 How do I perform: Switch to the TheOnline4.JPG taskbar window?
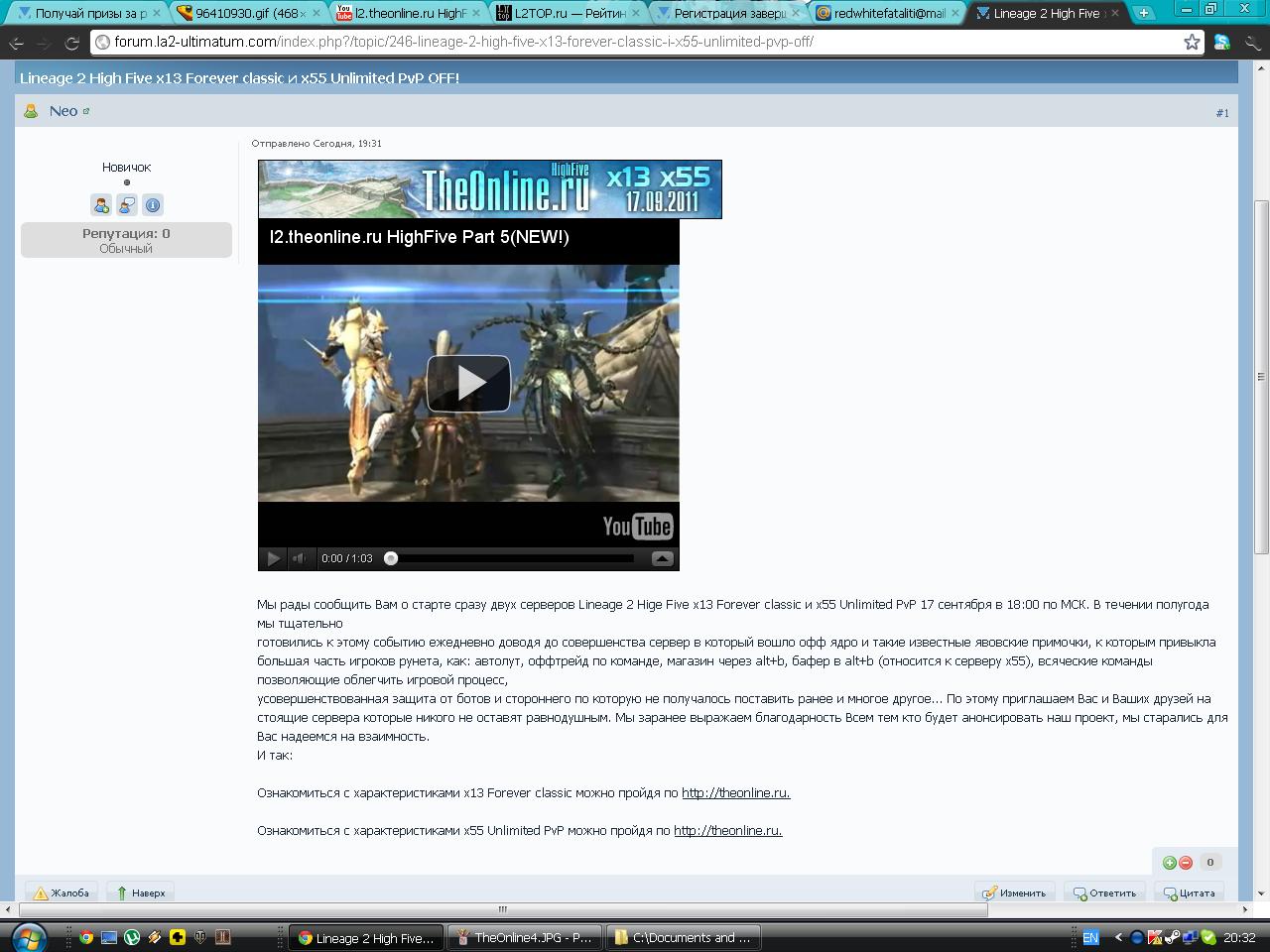pos(523,937)
